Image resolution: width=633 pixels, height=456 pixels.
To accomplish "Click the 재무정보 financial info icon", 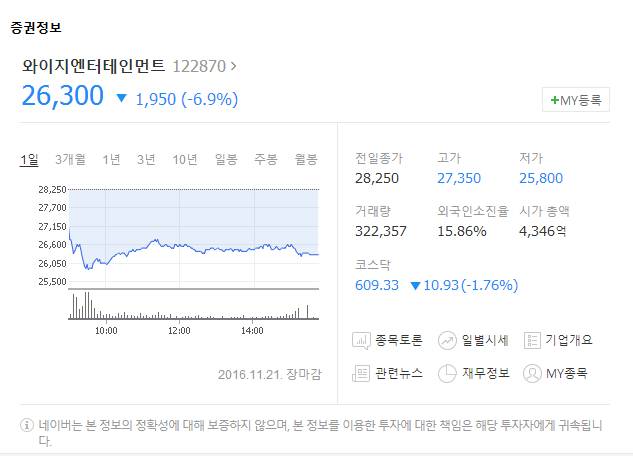I will tap(447, 373).
